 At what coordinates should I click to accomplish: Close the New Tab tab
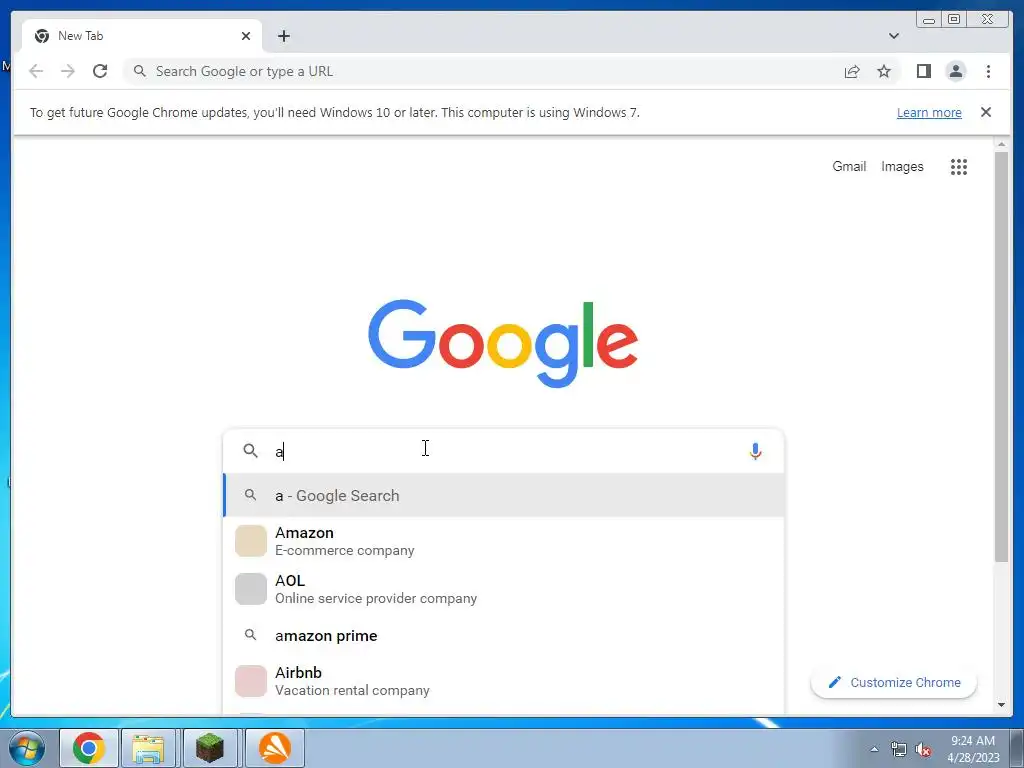[x=246, y=36]
